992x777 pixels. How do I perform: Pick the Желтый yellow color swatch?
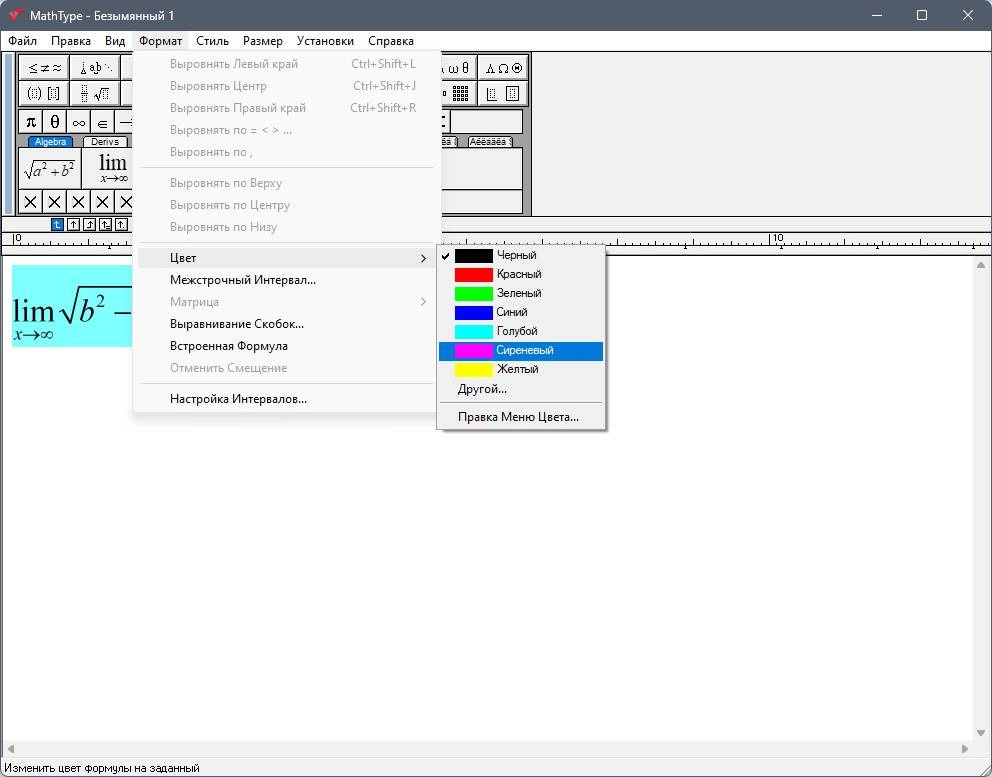pyautogui.click(x=473, y=370)
